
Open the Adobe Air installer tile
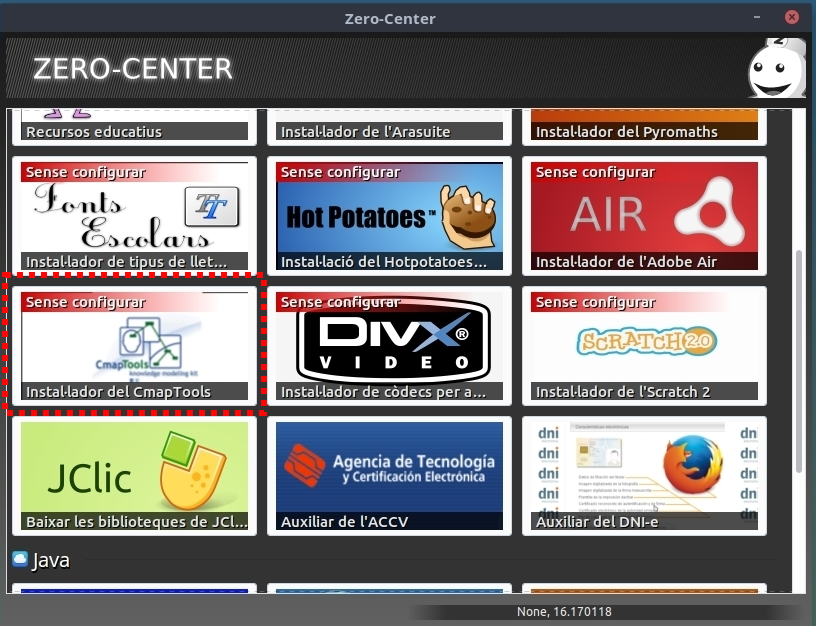pyautogui.click(x=644, y=217)
